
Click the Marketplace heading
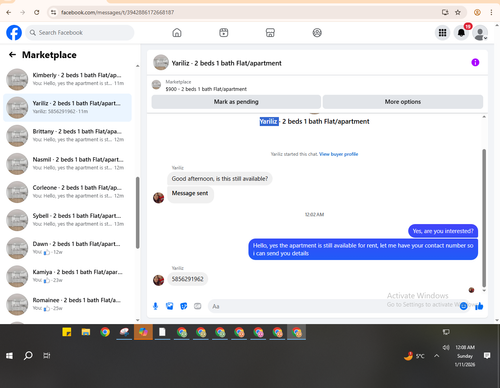[49, 55]
